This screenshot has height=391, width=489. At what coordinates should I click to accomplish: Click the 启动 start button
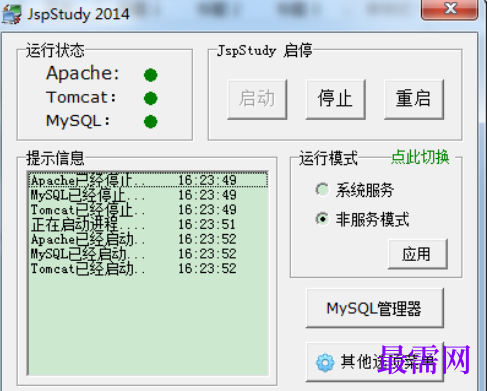pyautogui.click(x=257, y=99)
